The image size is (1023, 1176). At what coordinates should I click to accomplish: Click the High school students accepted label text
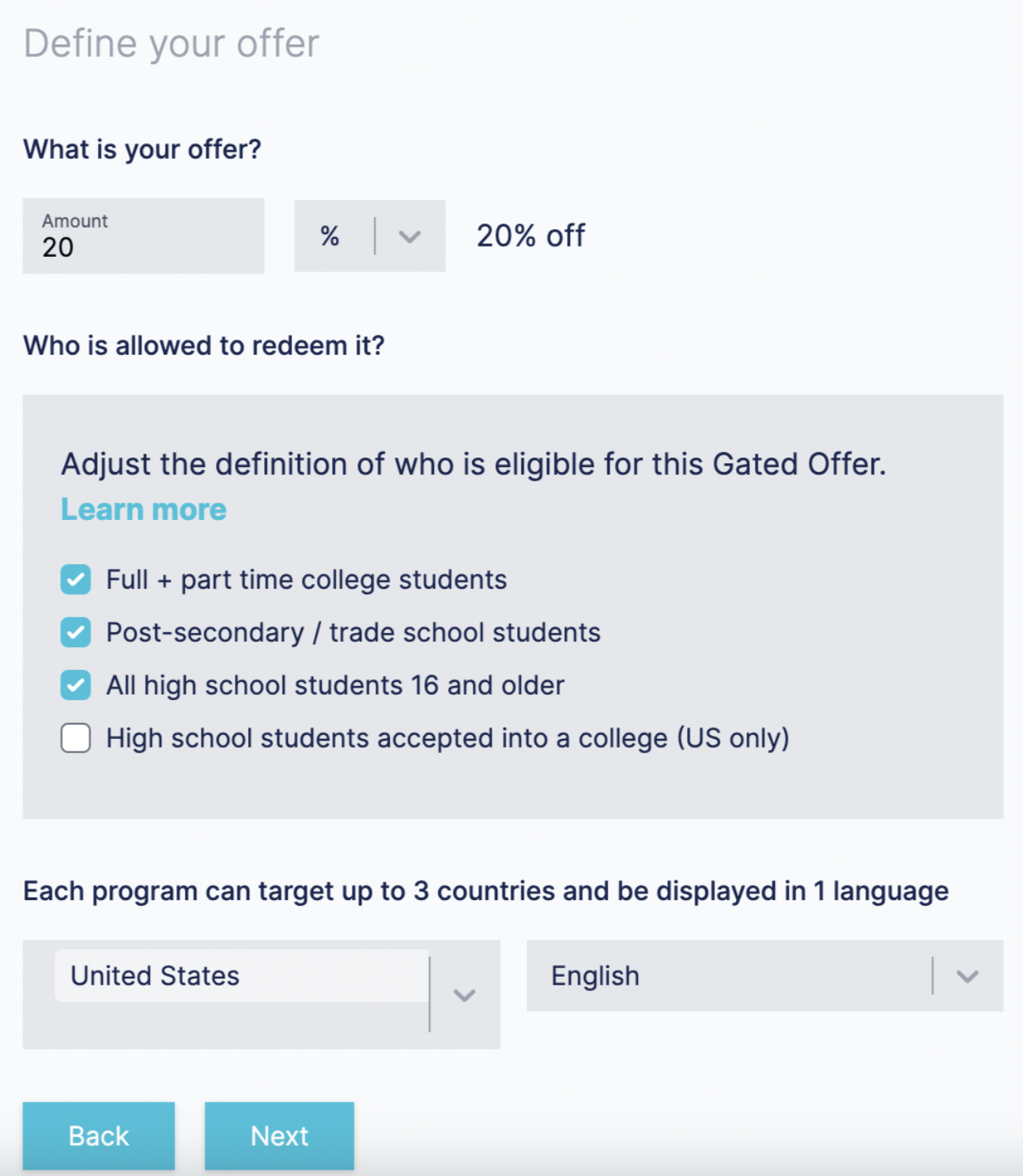pos(447,738)
